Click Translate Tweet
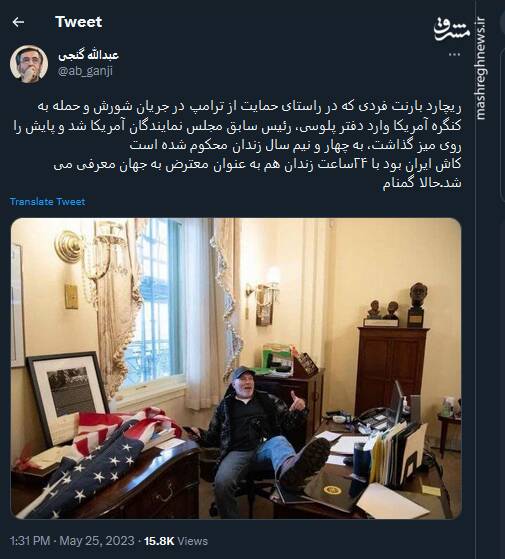This screenshot has width=505, height=559. click(x=47, y=202)
